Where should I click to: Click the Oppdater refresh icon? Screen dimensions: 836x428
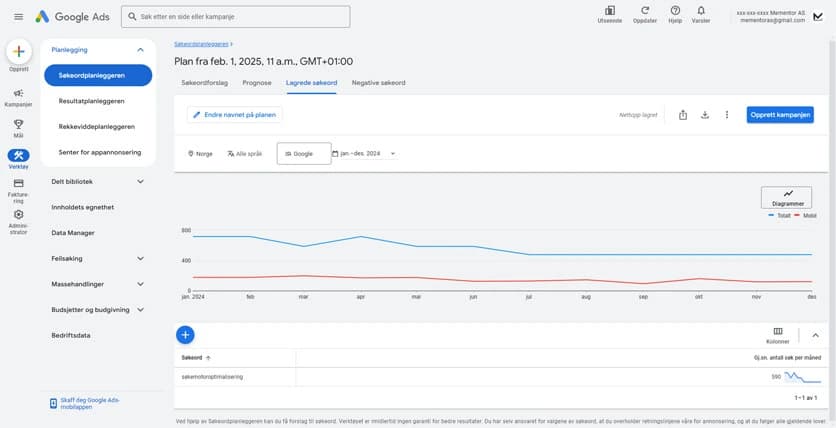tap(645, 14)
